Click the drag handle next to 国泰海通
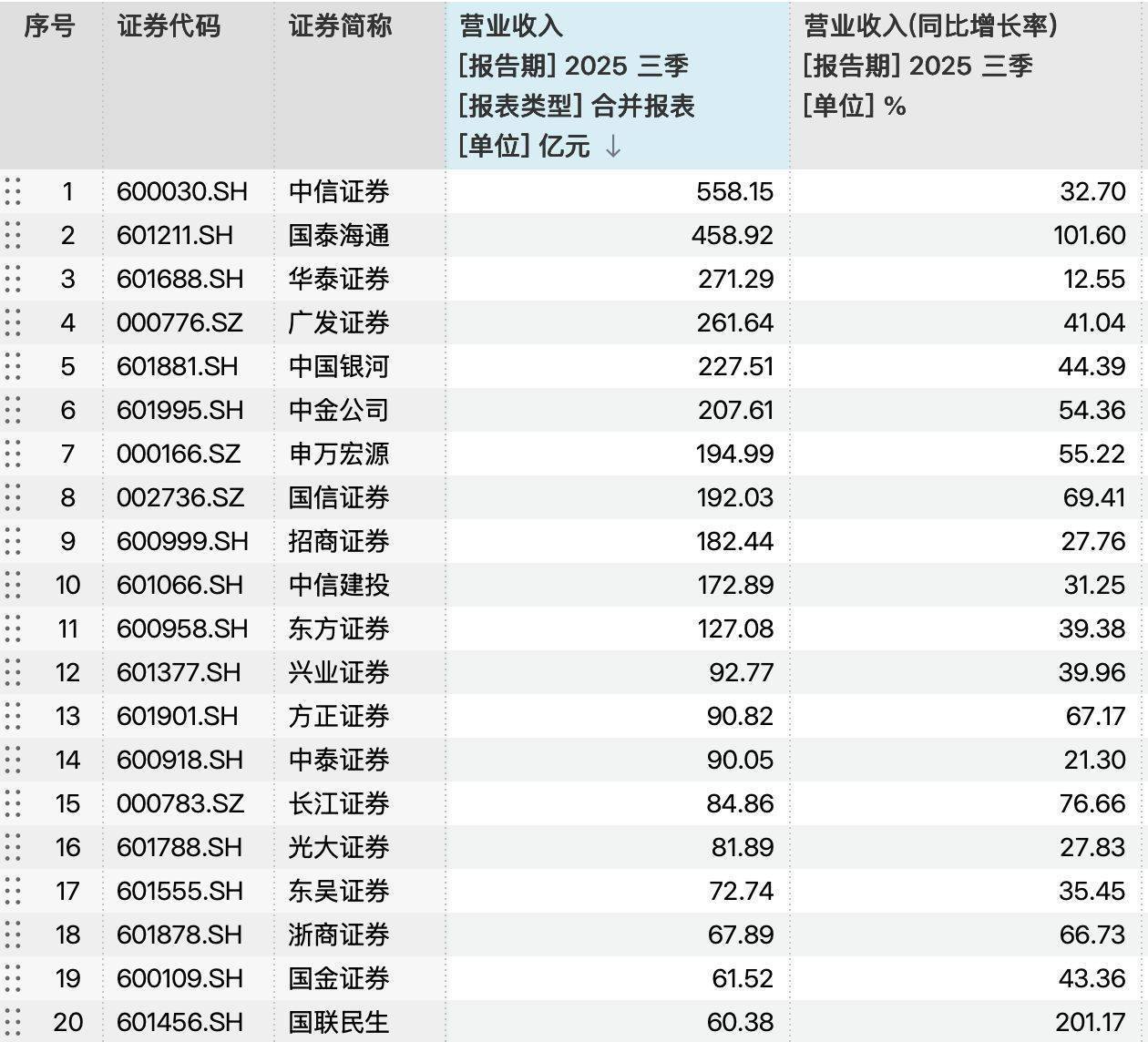Screen dimensions: 1148x1042 pos(14,236)
